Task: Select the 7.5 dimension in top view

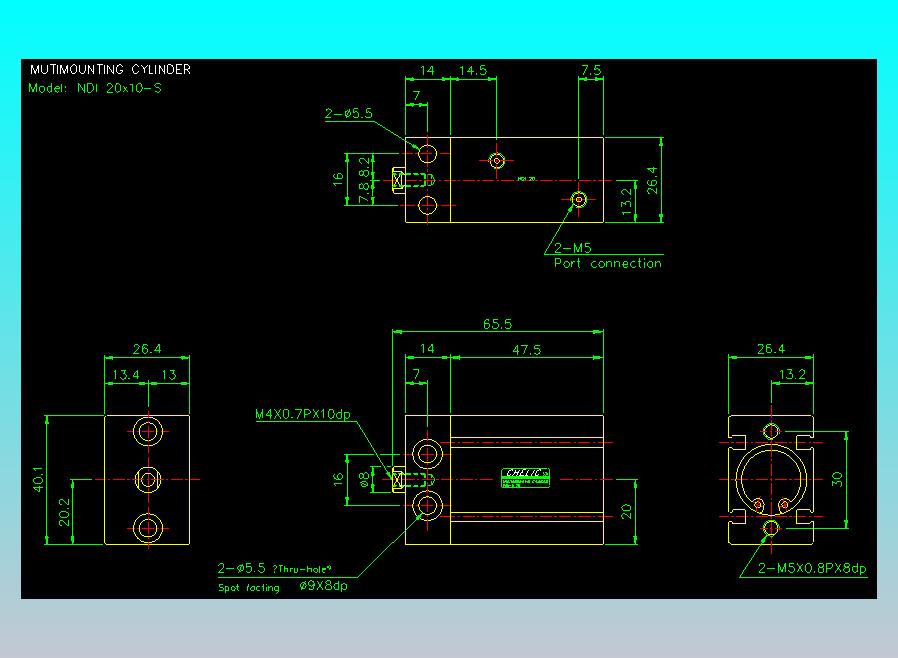Action: point(591,71)
